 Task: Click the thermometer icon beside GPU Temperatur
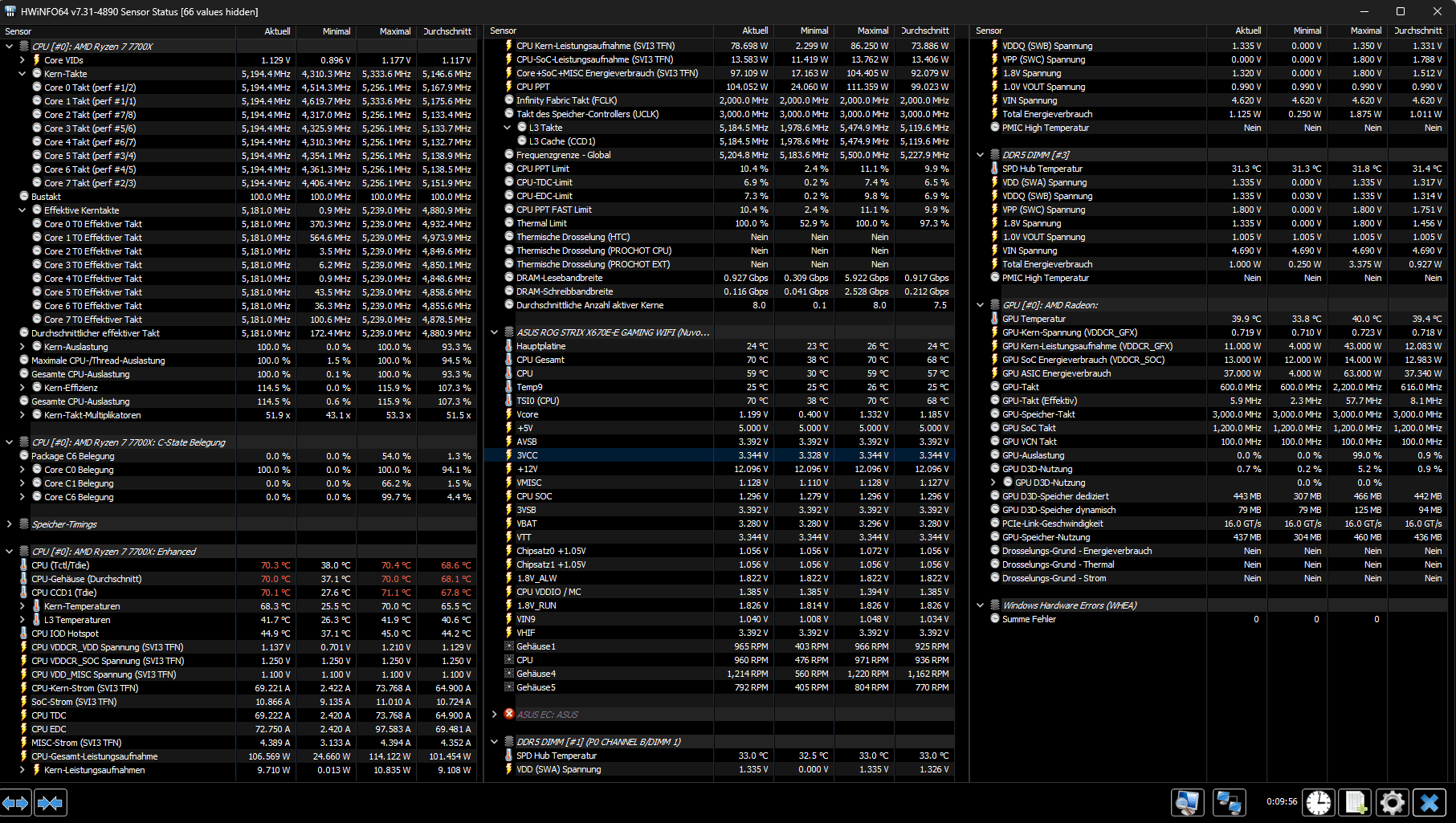[x=995, y=319]
